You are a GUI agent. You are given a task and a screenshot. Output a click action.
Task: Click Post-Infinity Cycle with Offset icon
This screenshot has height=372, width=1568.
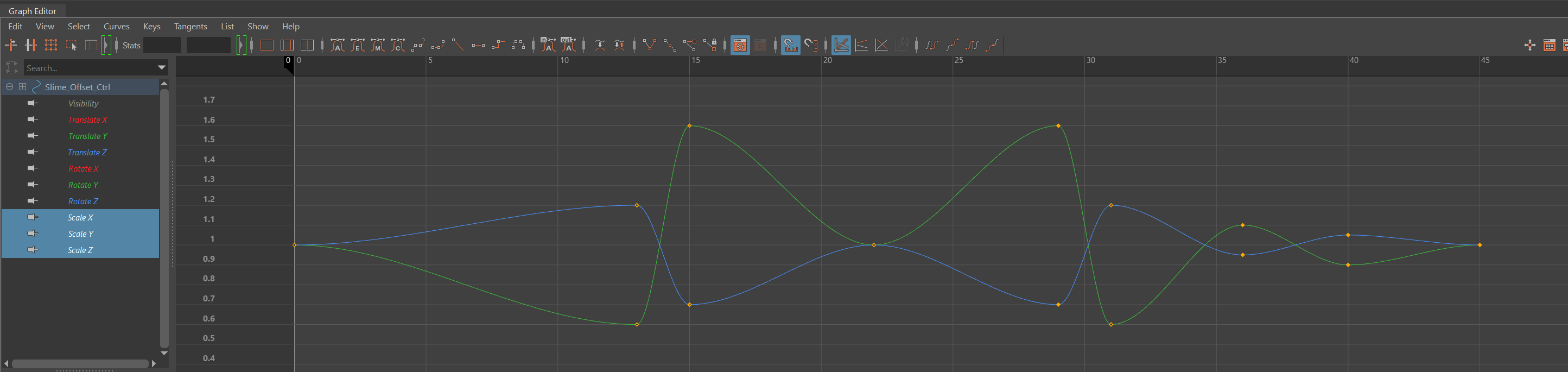[x=992, y=45]
